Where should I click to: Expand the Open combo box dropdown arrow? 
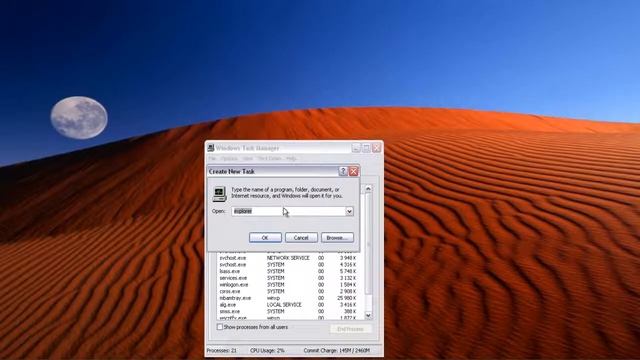pos(349,211)
